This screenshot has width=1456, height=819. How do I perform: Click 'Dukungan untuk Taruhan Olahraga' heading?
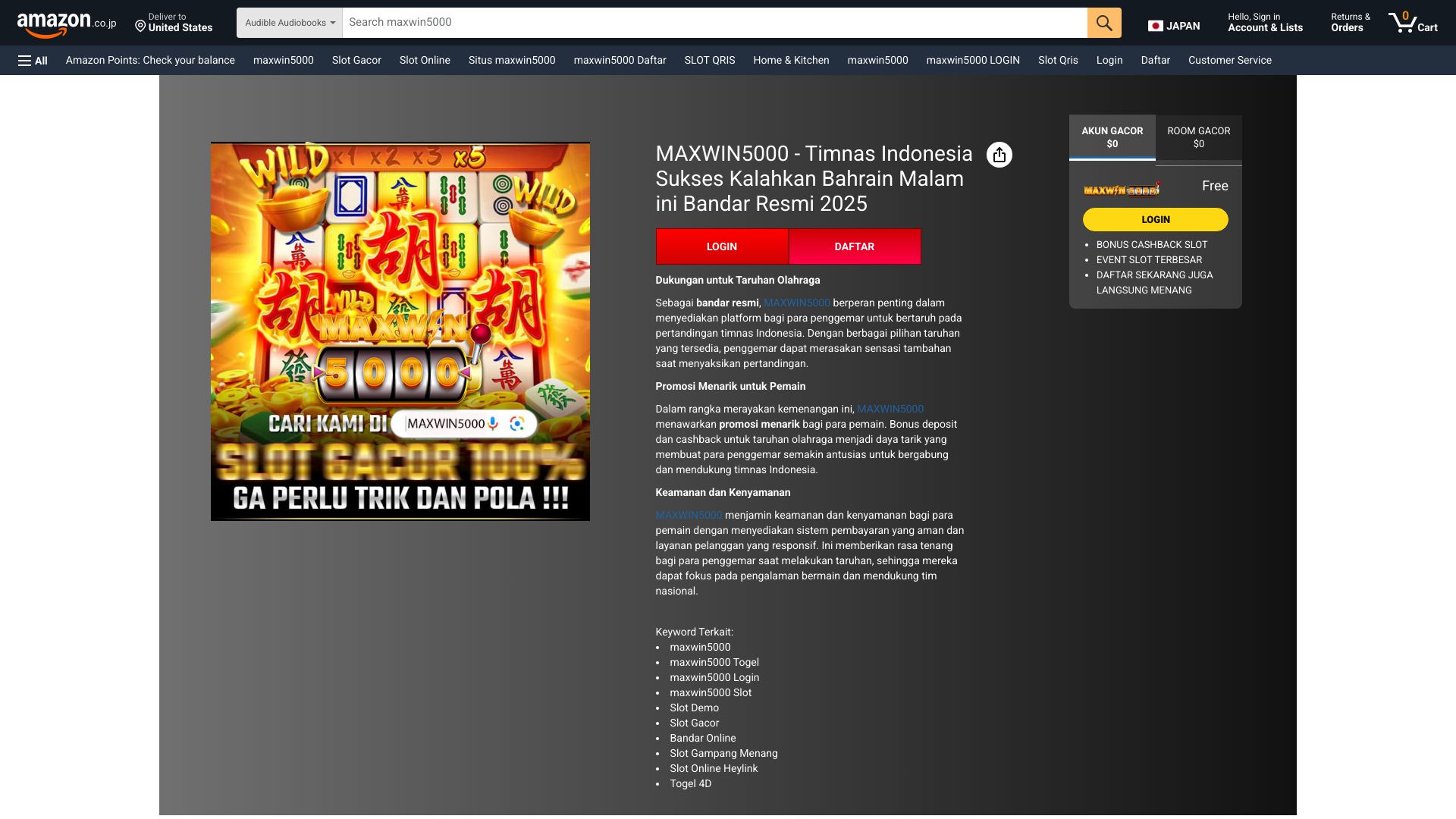[738, 281]
